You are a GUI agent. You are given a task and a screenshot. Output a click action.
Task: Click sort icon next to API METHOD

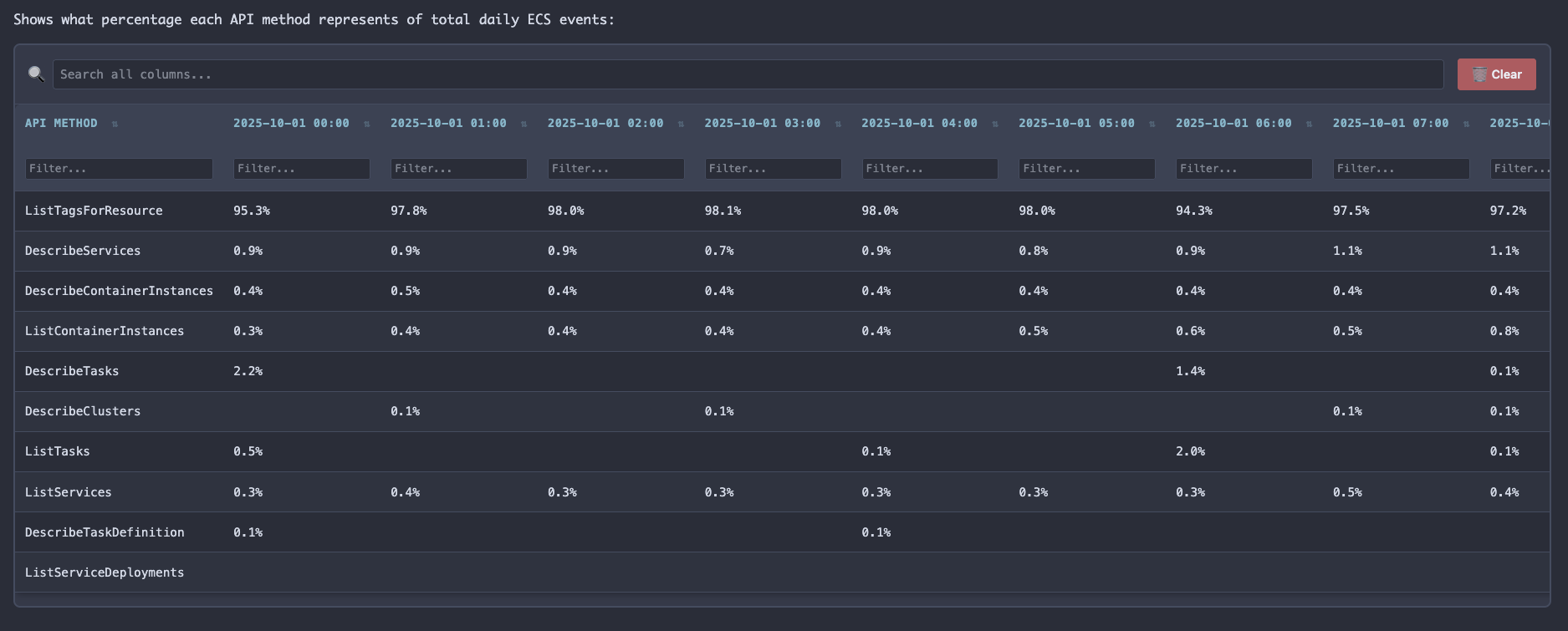coord(115,124)
